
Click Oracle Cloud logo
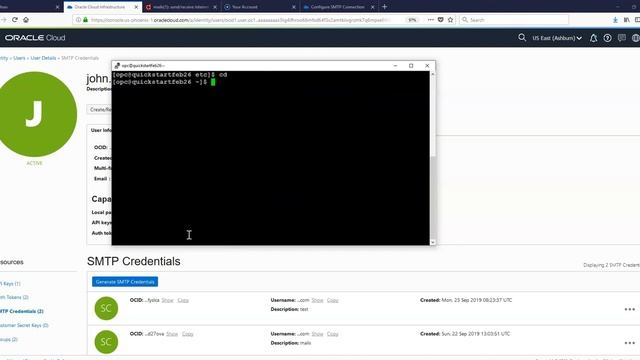point(35,38)
